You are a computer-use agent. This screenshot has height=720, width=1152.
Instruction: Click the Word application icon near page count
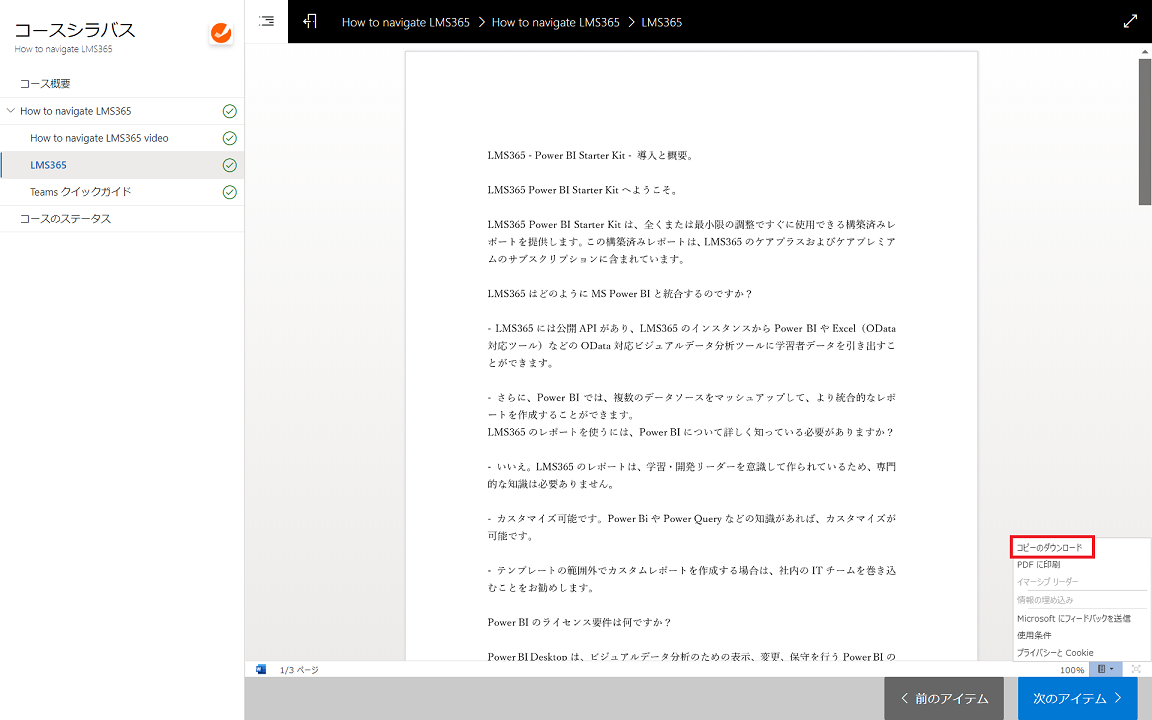click(x=260, y=669)
